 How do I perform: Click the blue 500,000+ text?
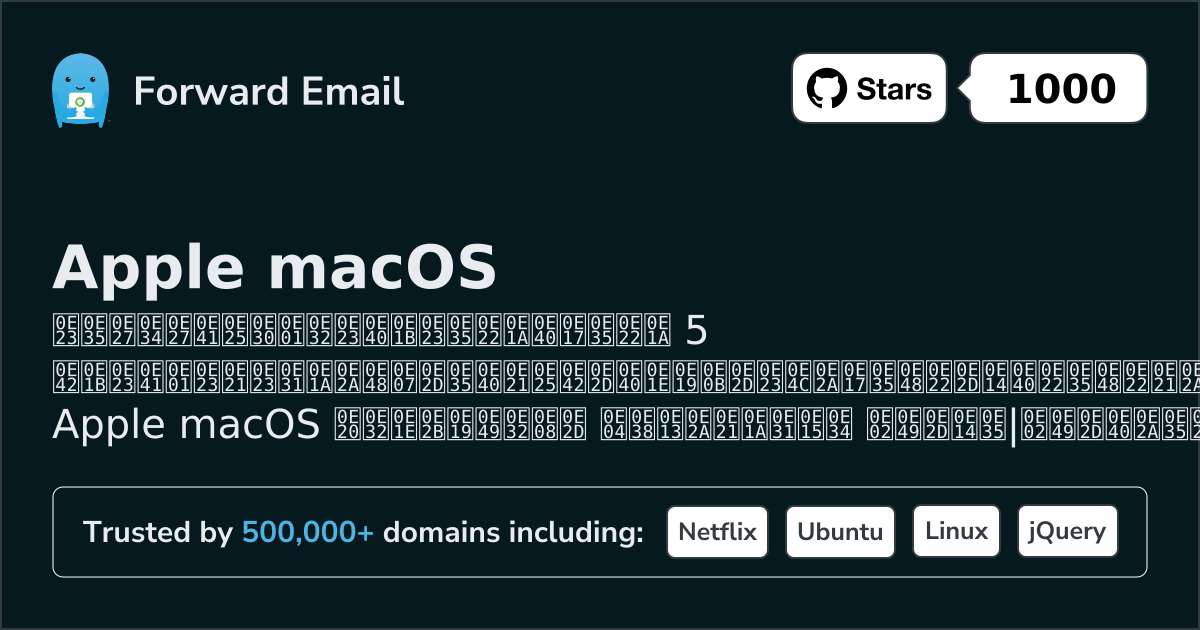click(x=308, y=533)
